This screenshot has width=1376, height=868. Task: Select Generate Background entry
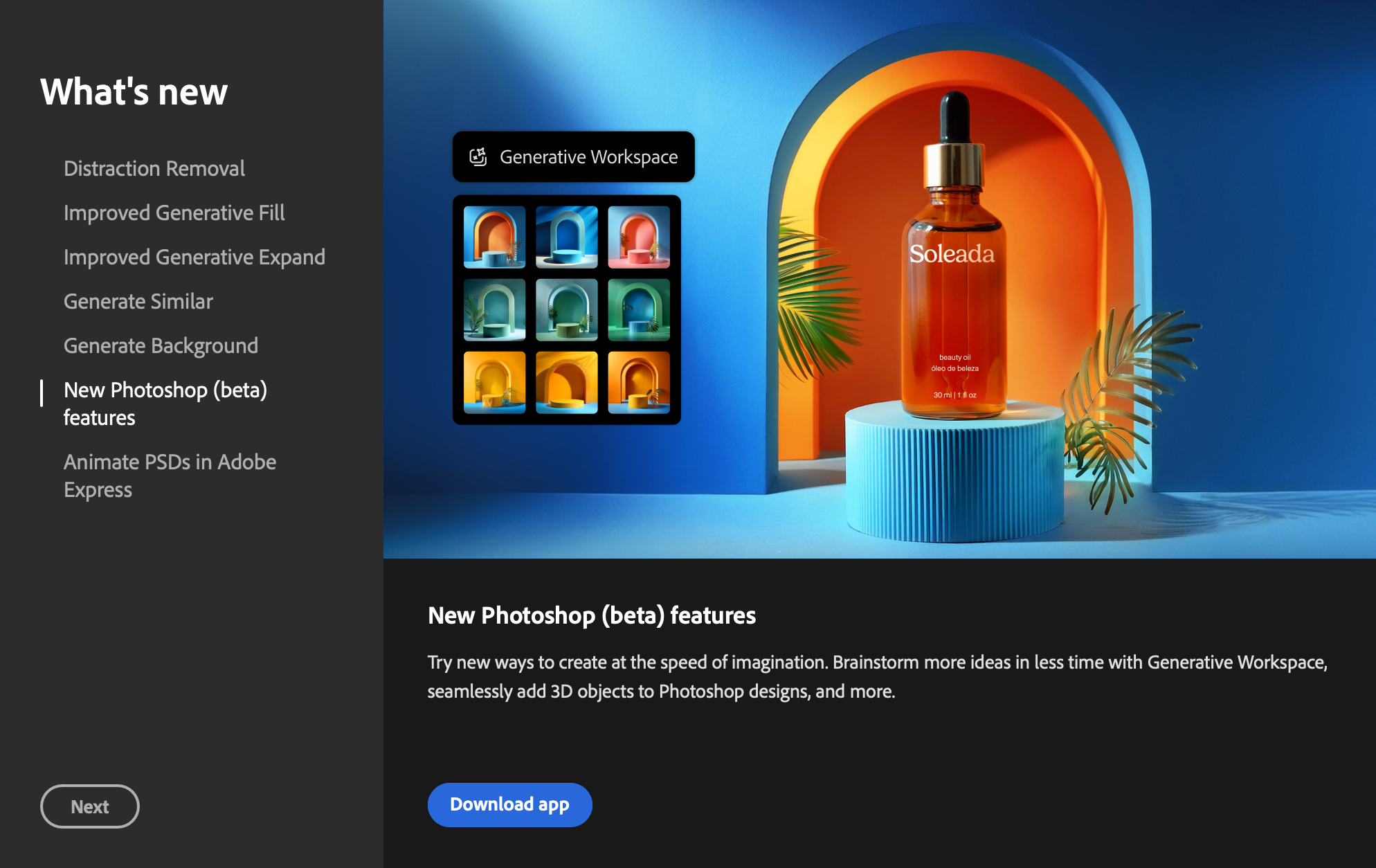[x=161, y=345]
